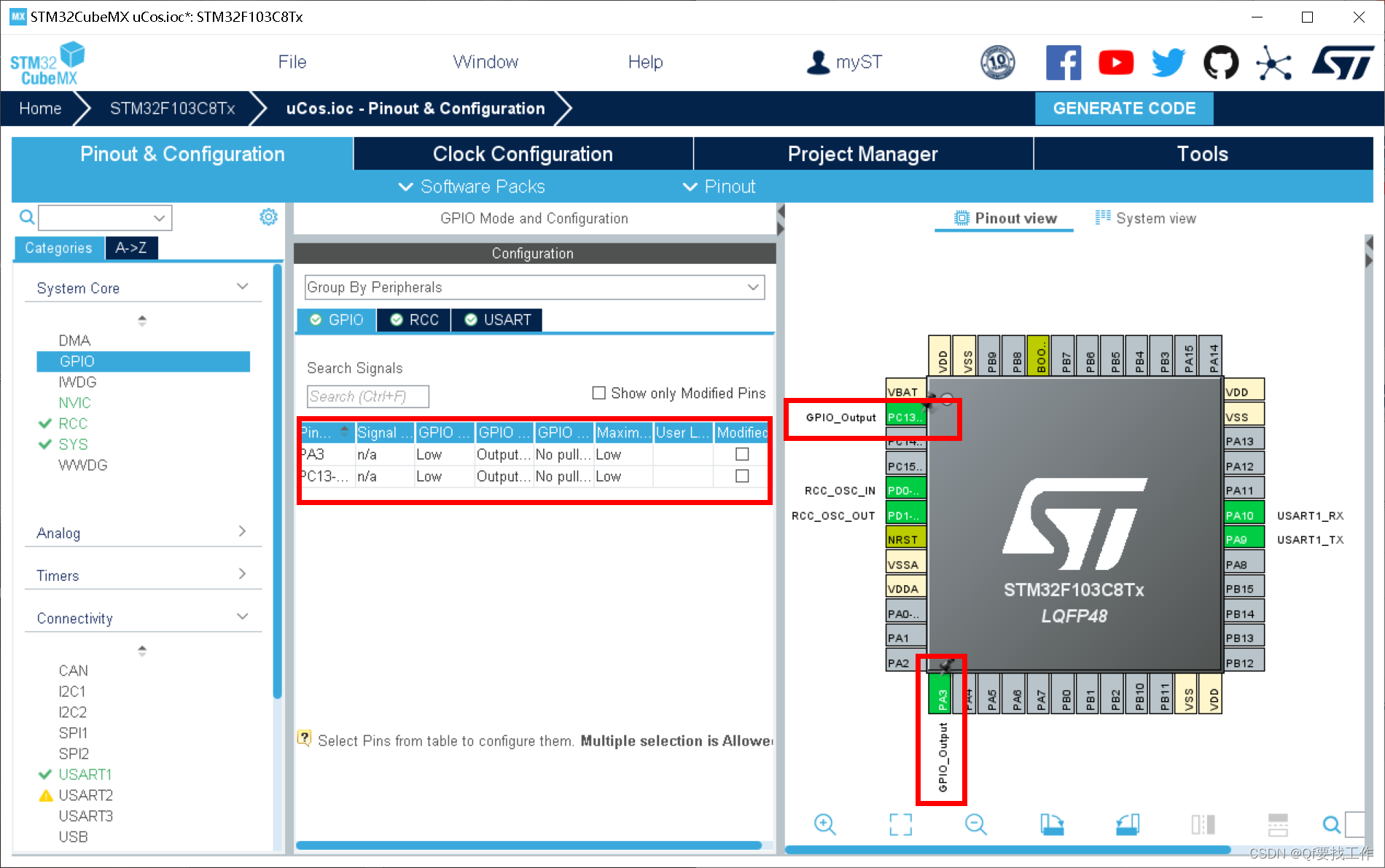Screen dimensions: 1385x868
Task: Click the fit-to-screen icon below pinout
Action: click(900, 824)
